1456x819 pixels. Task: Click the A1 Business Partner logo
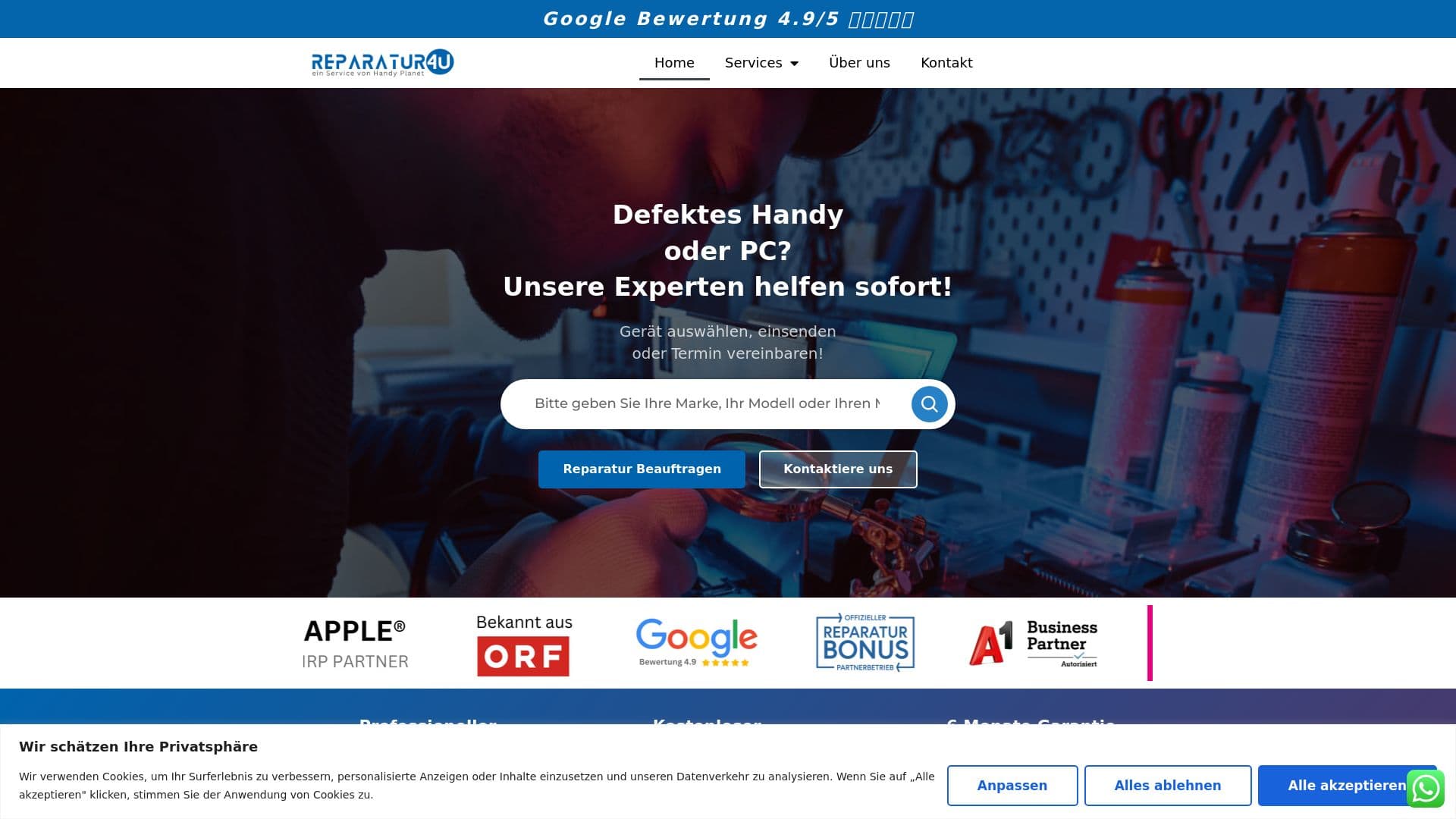[x=1033, y=643]
